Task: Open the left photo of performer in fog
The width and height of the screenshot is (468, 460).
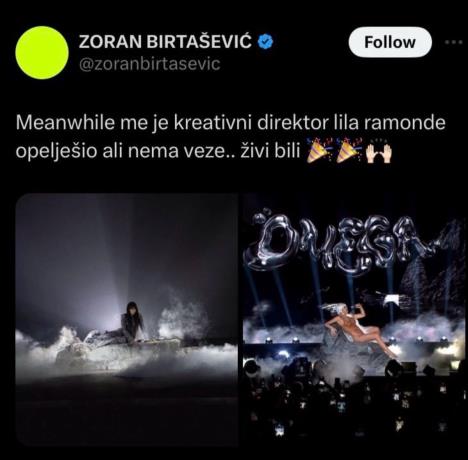Action: (127, 319)
